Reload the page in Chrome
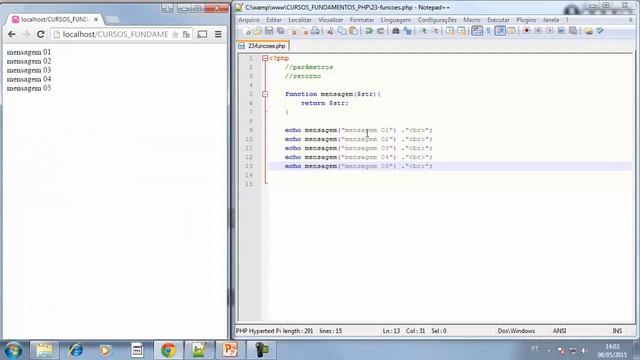This screenshot has width=640, height=360. click(x=40, y=35)
